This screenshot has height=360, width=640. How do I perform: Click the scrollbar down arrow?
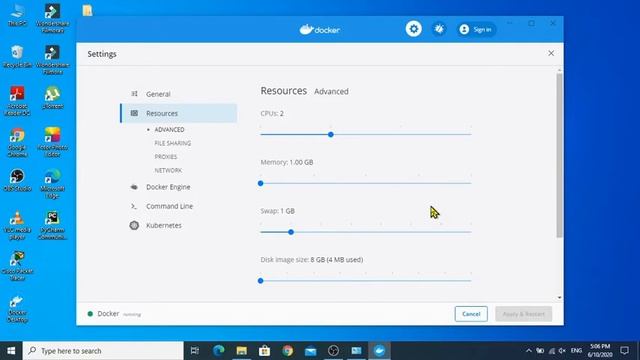tap(559, 298)
